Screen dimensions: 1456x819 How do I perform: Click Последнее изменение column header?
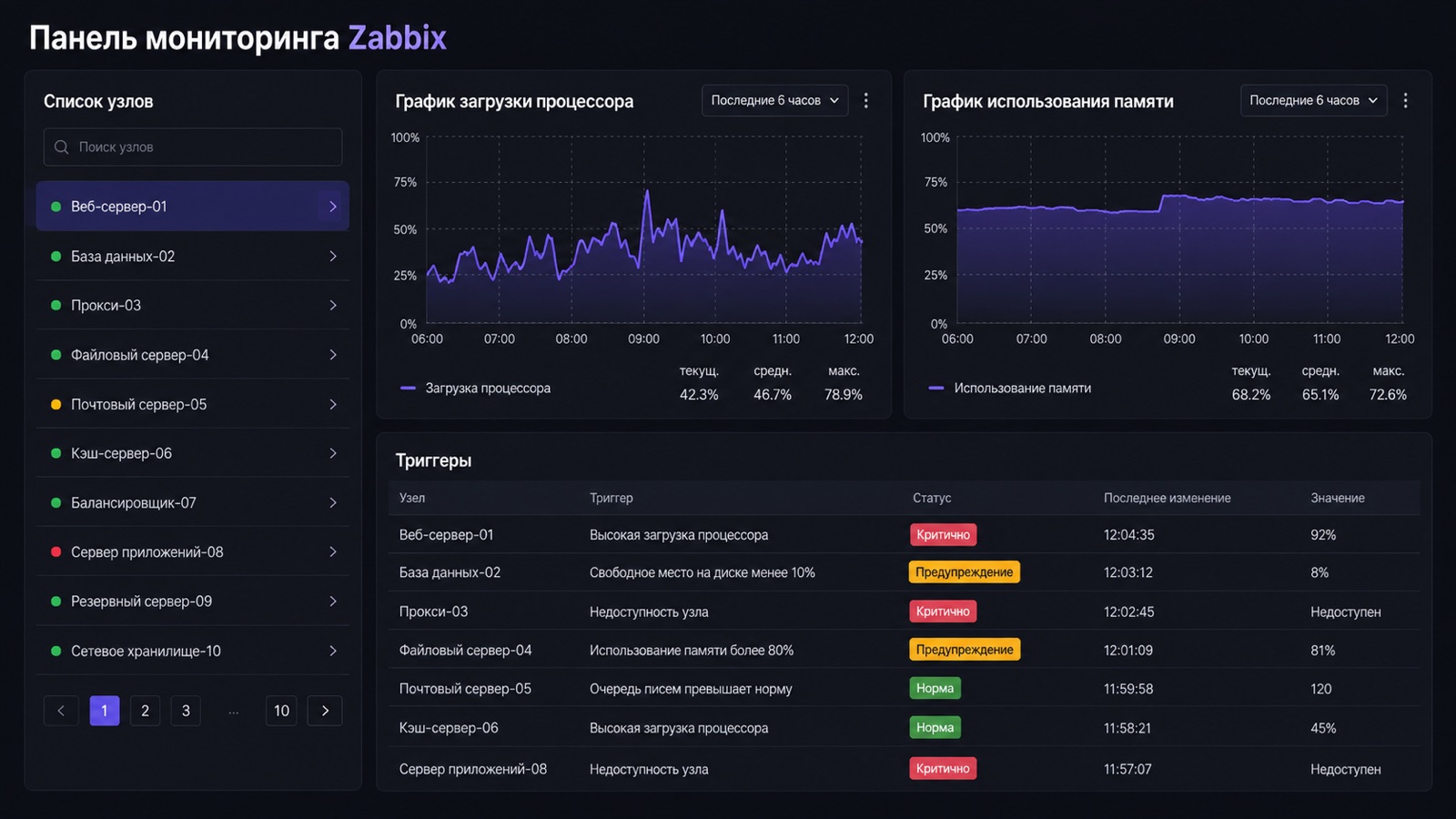[x=1167, y=498]
